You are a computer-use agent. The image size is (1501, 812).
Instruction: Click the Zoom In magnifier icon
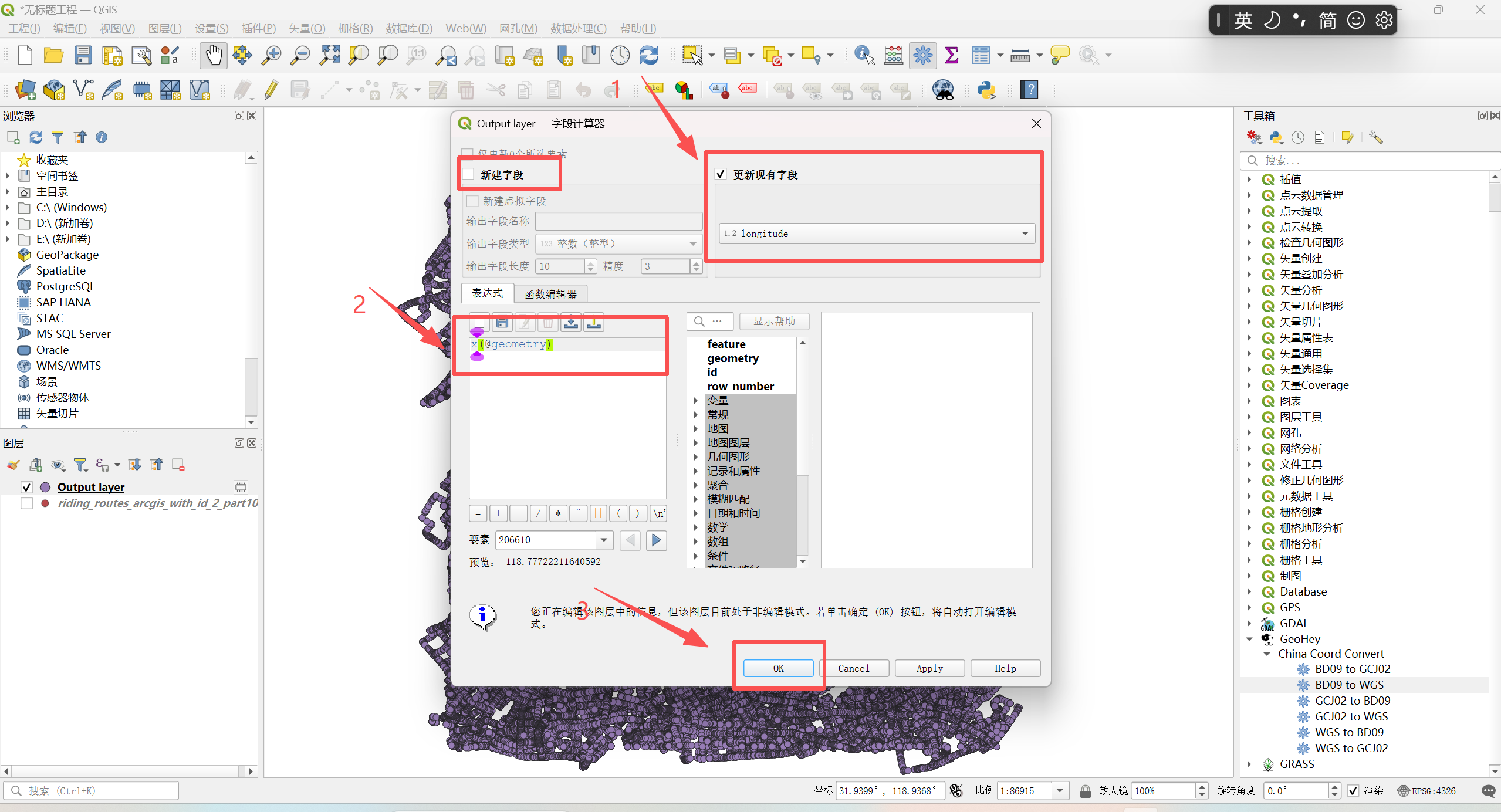click(271, 56)
